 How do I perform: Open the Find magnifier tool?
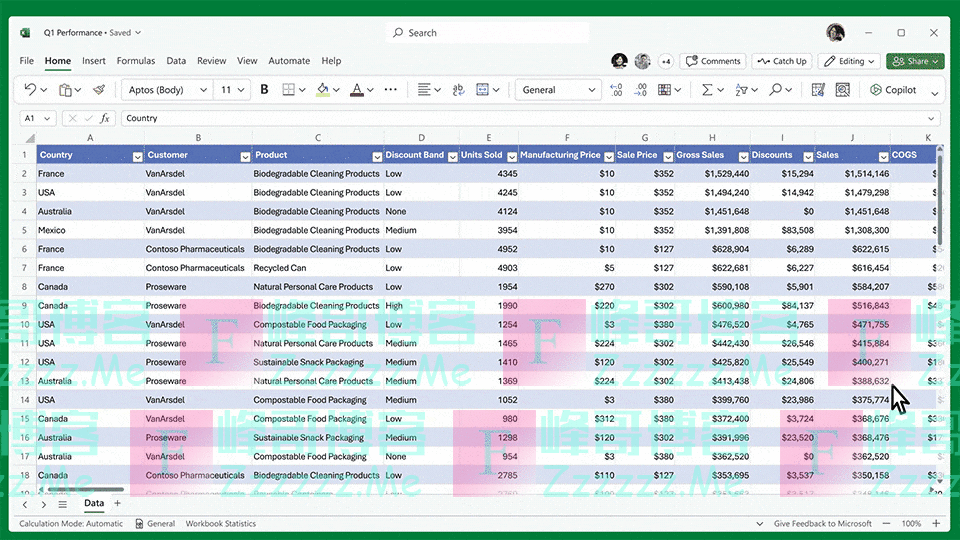click(x=775, y=90)
